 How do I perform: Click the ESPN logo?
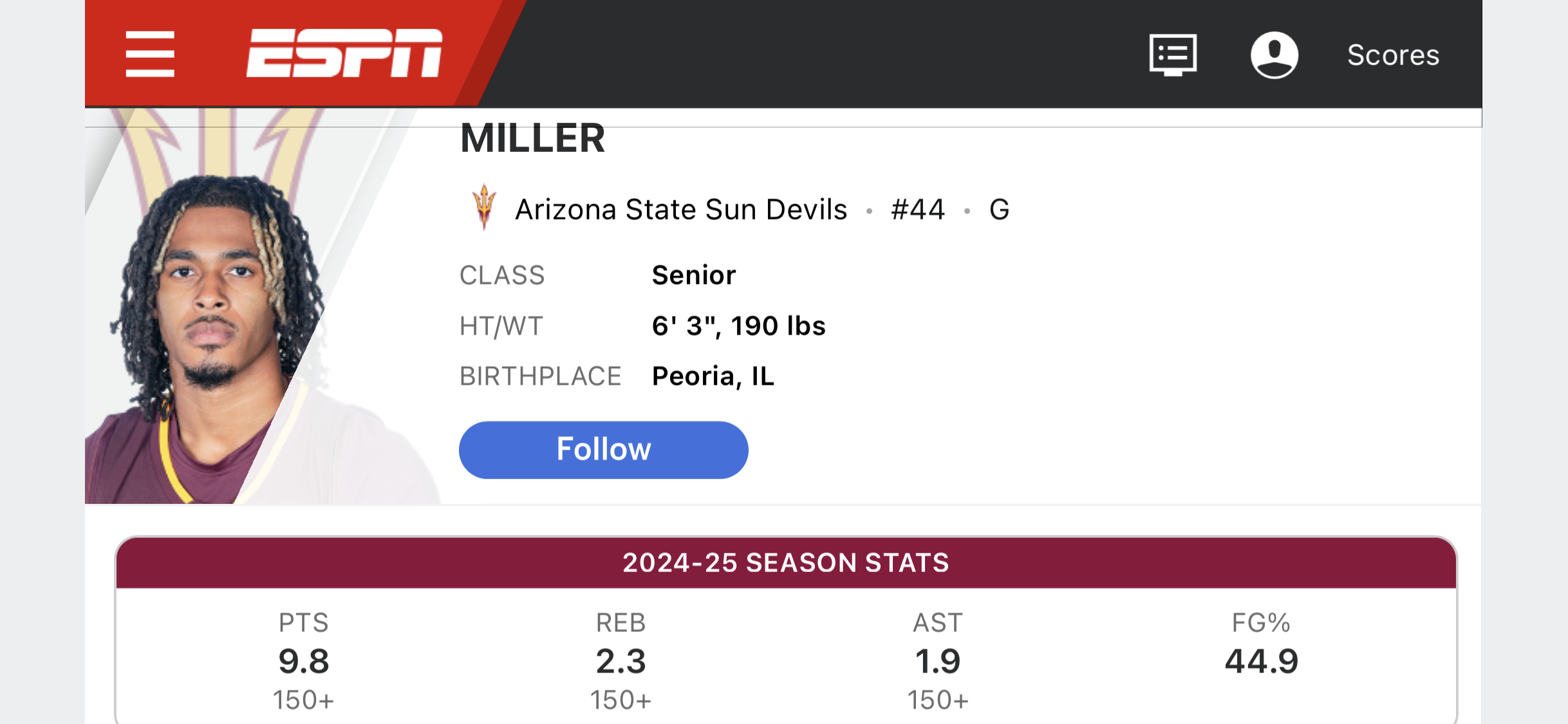(344, 53)
